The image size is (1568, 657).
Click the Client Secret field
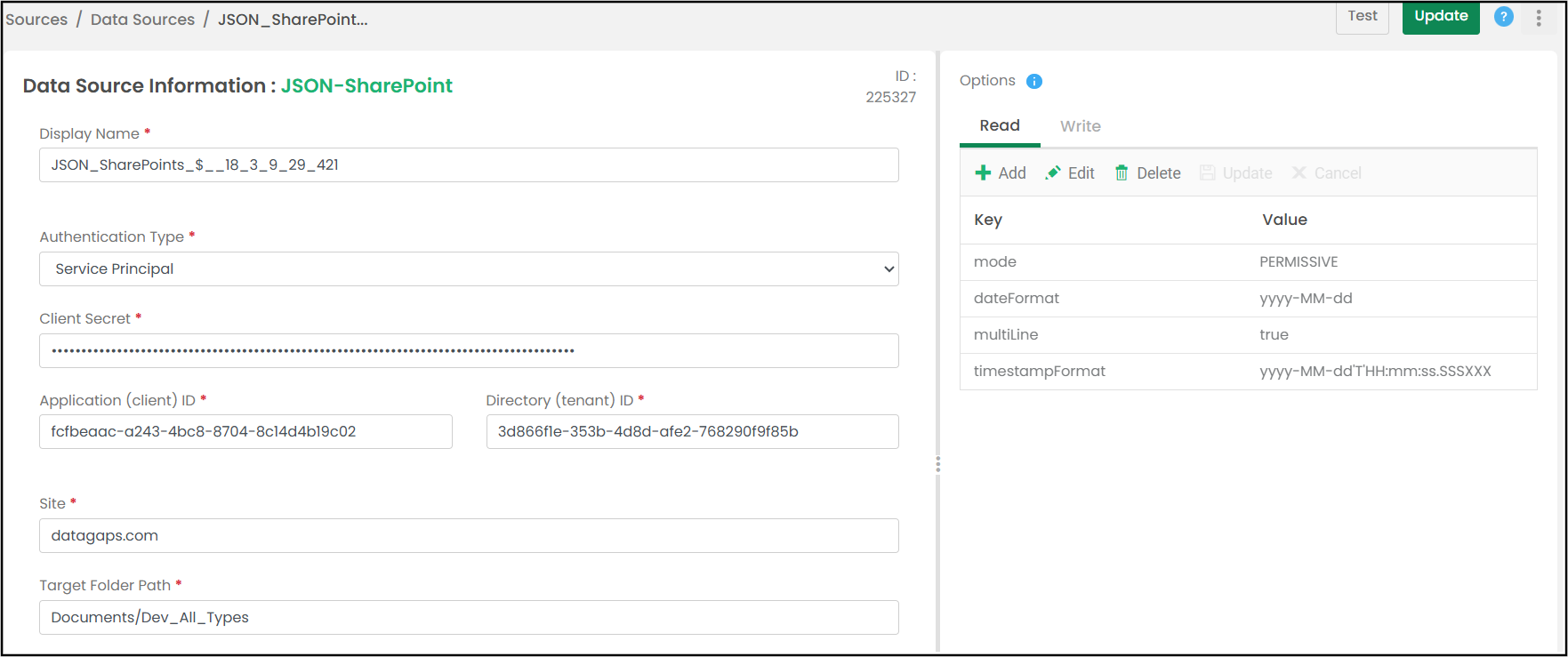pos(469,351)
